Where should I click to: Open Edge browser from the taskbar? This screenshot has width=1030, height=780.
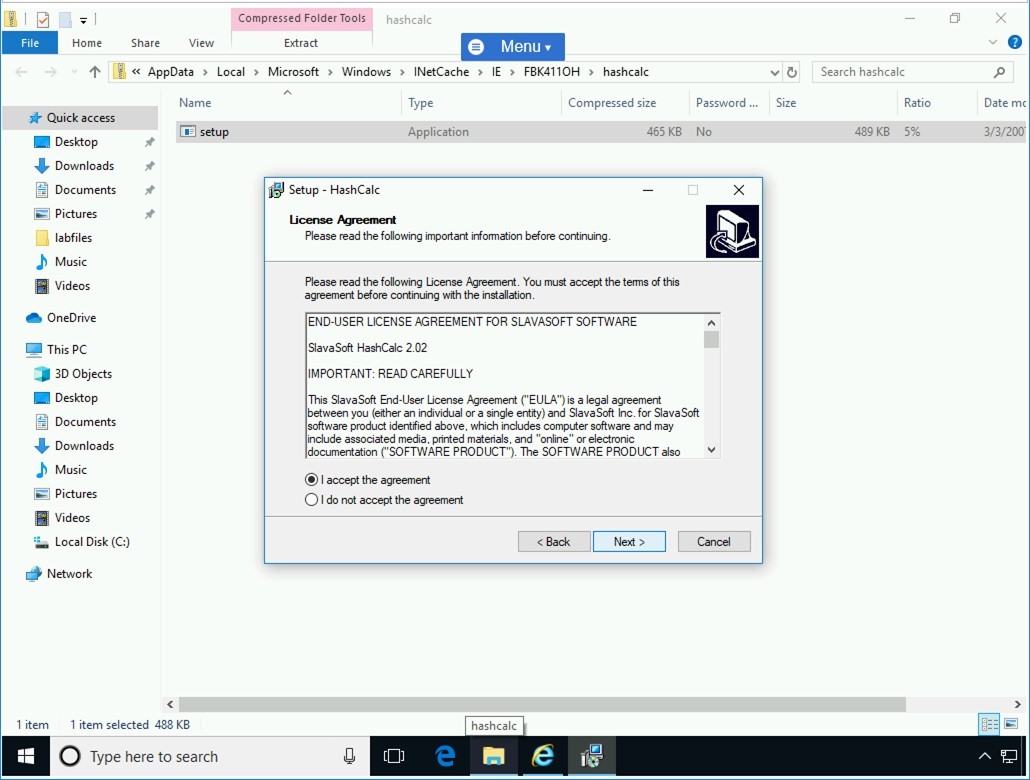coord(445,757)
